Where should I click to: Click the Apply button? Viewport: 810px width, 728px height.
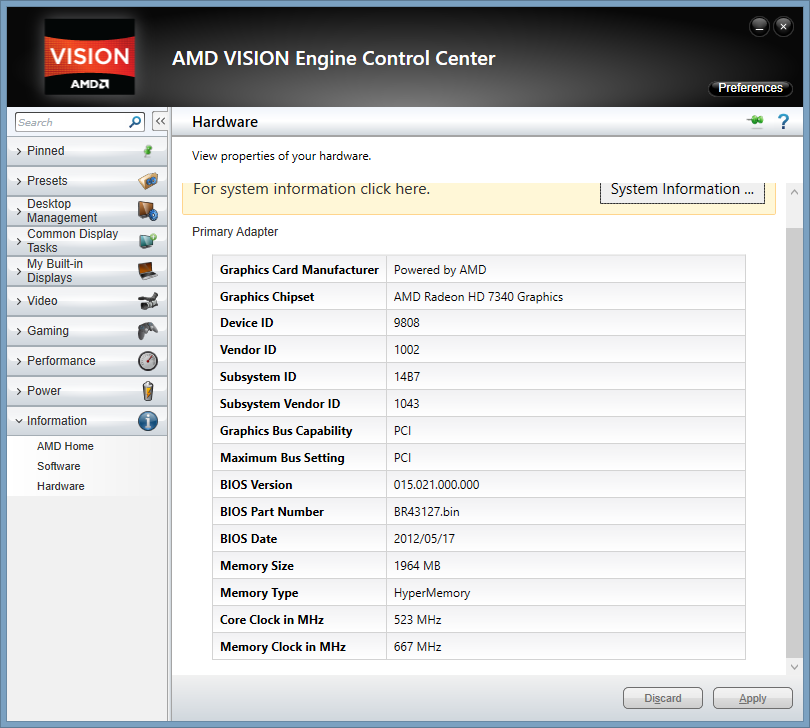pyautogui.click(x=753, y=698)
